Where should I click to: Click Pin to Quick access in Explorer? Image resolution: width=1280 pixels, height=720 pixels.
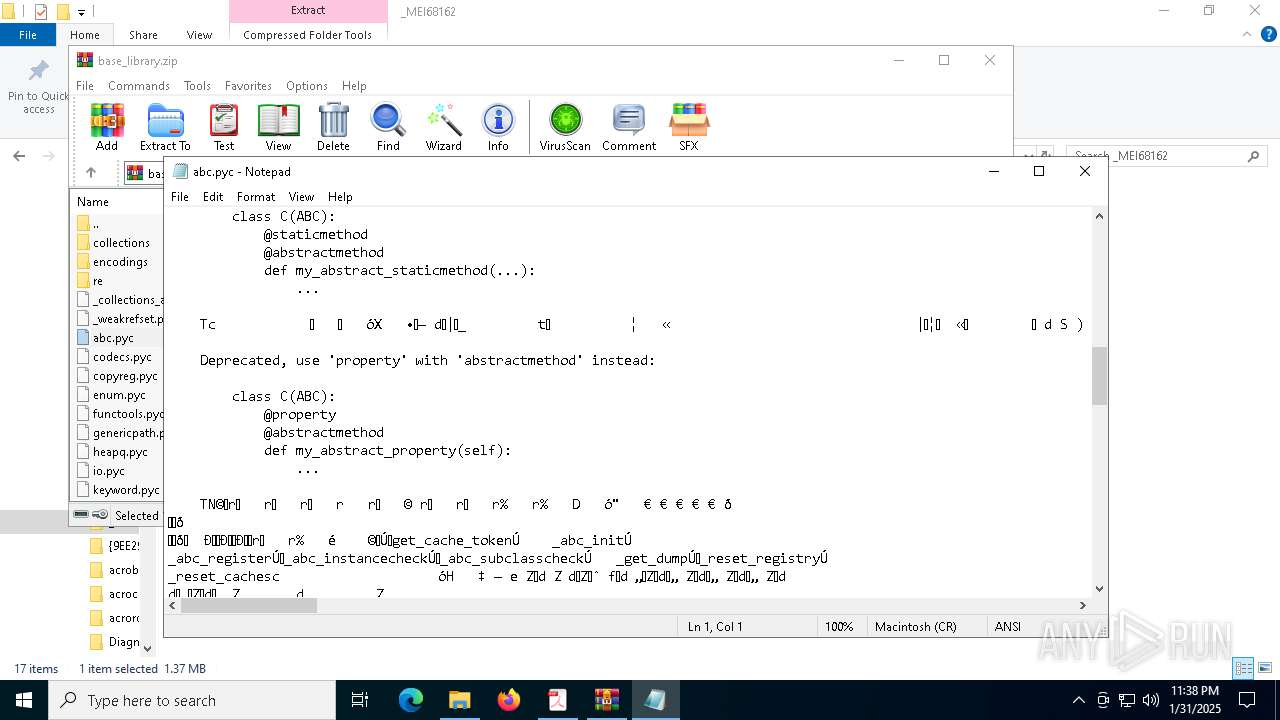click(38, 87)
